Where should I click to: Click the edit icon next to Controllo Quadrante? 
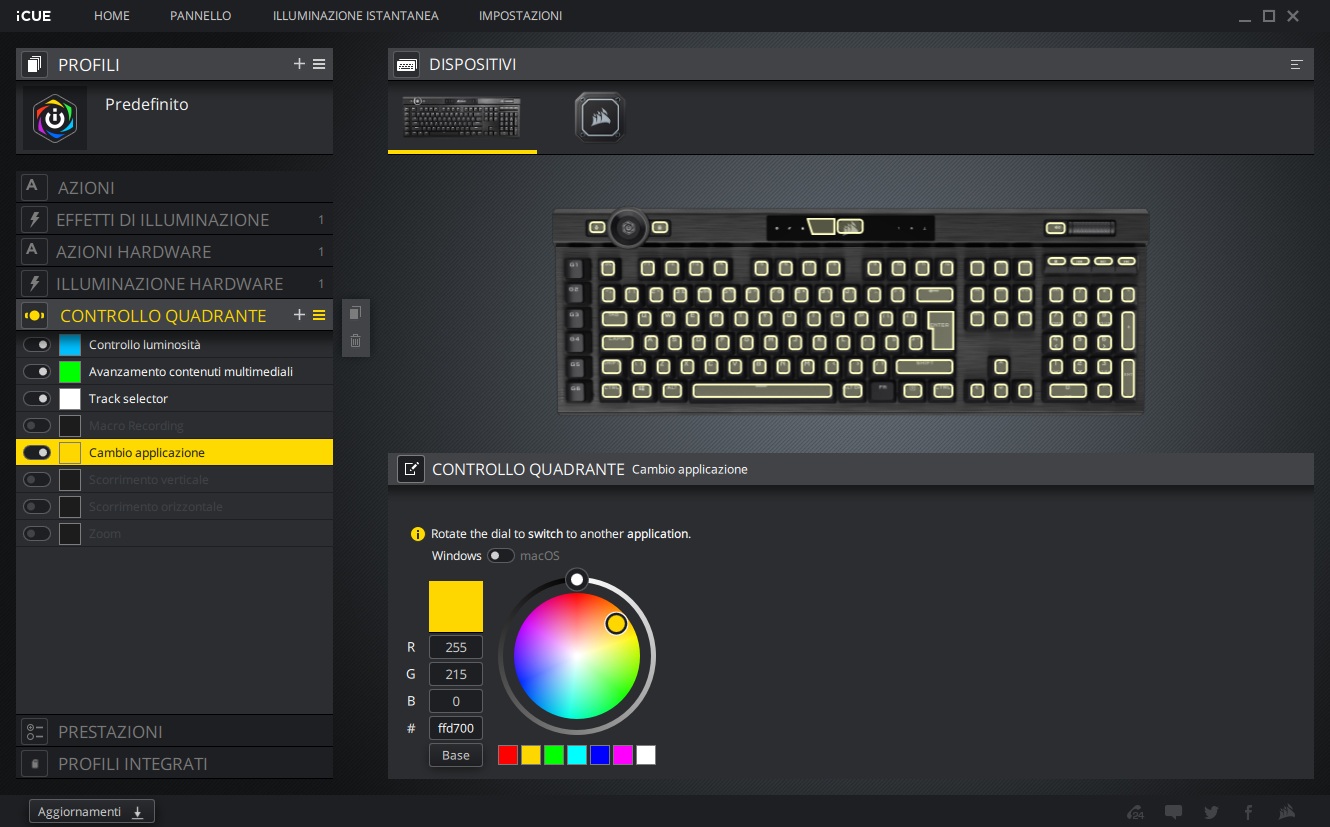point(410,469)
